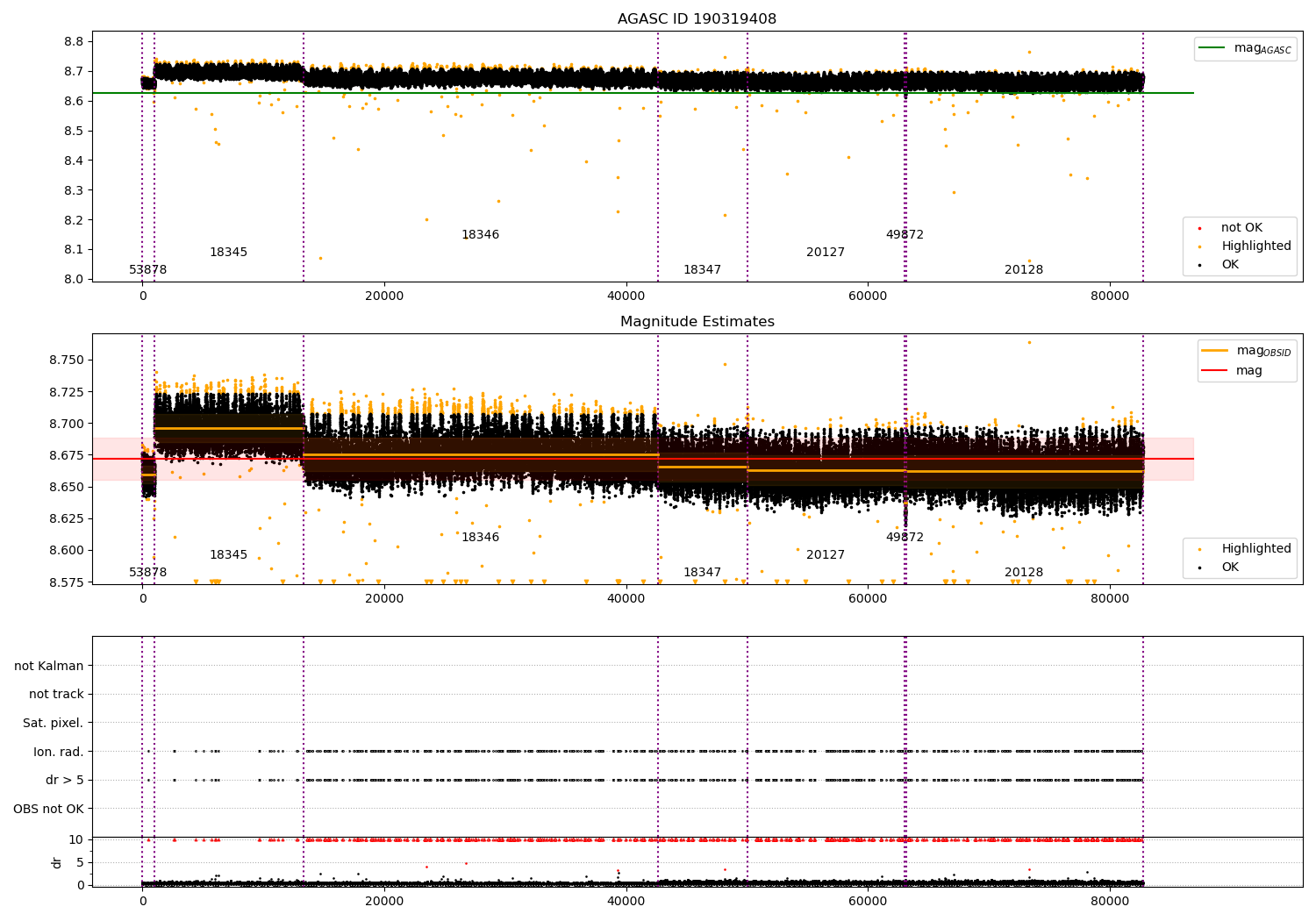Click obsid label 18345 in top plot
Image resolution: width=1316 pixels, height=921 pixels.
click(x=228, y=253)
